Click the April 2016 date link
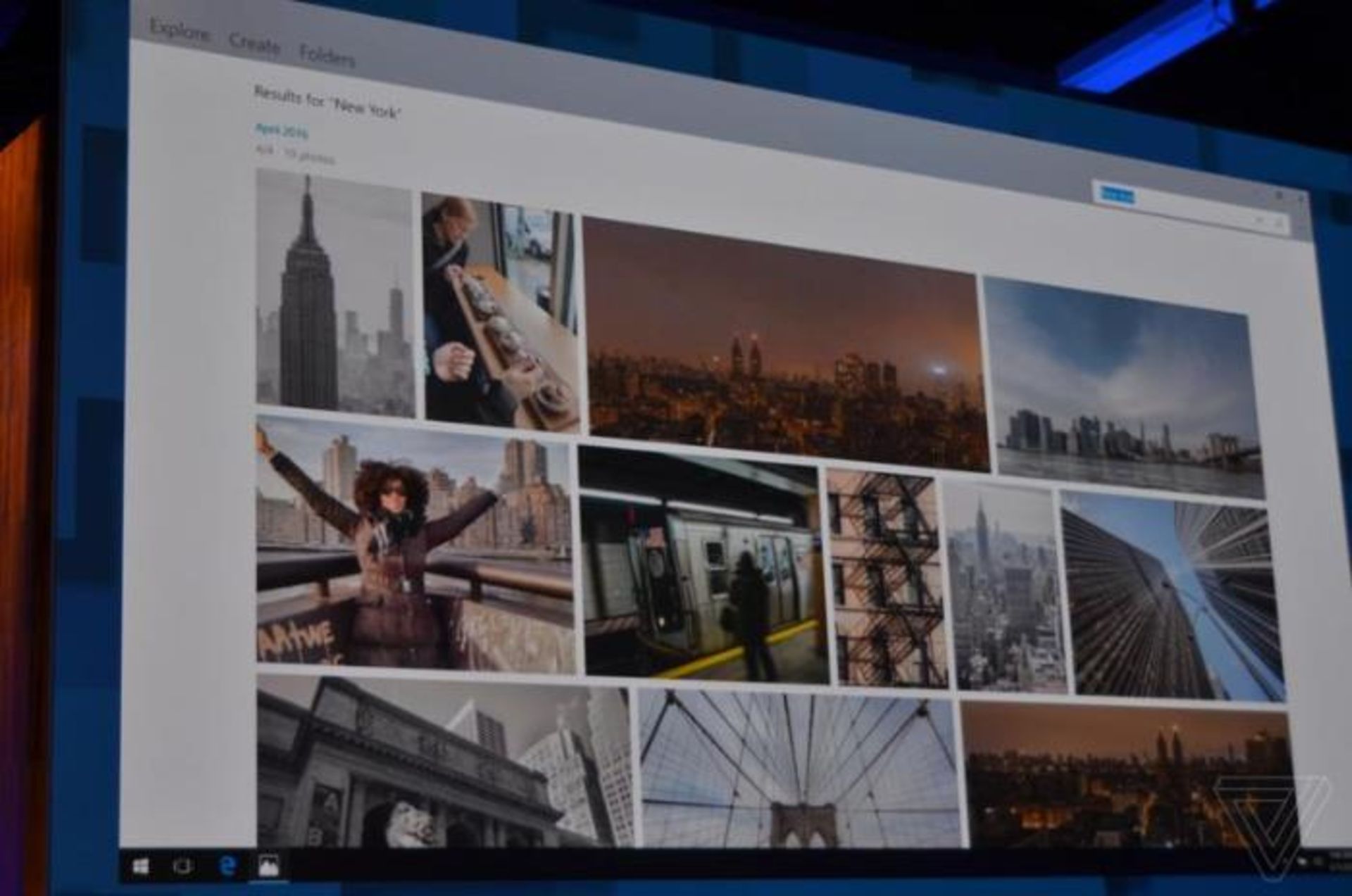The width and height of the screenshot is (1352, 896). click(281, 131)
